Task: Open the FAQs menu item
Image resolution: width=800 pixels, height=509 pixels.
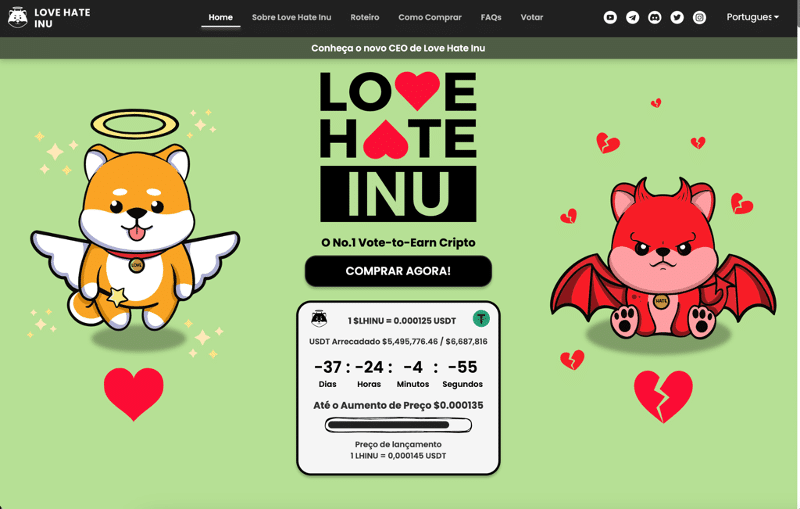Action: click(491, 17)
